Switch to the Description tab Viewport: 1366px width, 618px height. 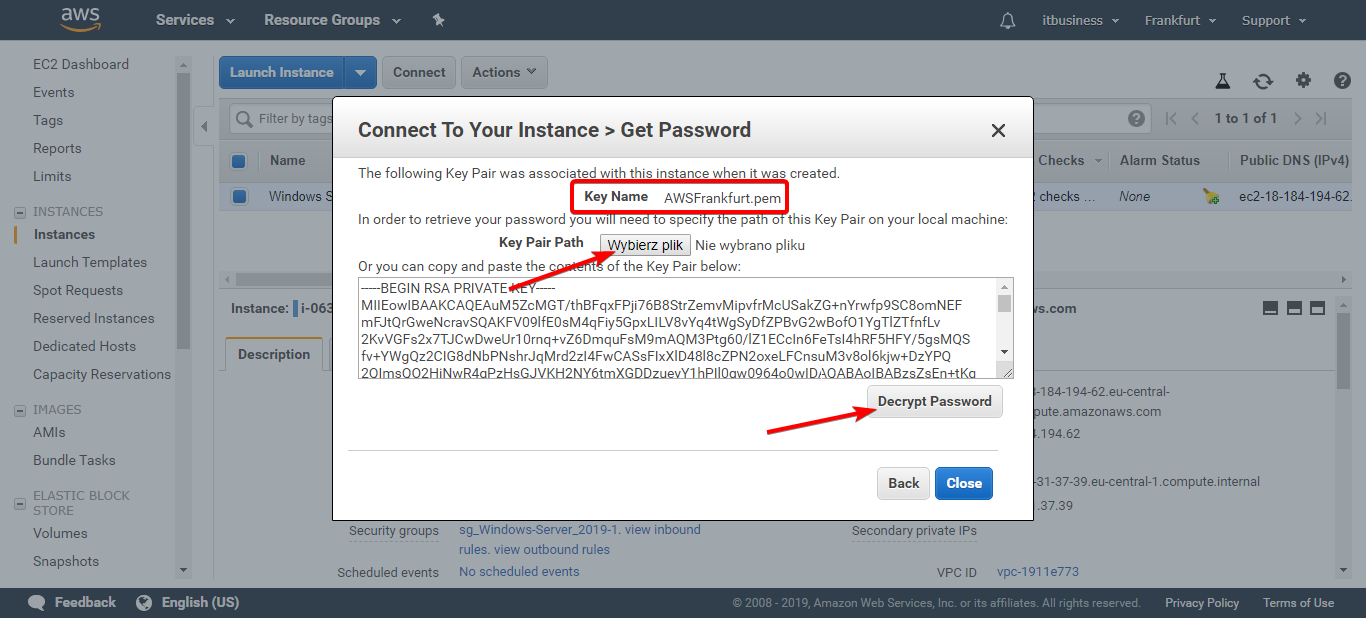(x=274, y=354)
